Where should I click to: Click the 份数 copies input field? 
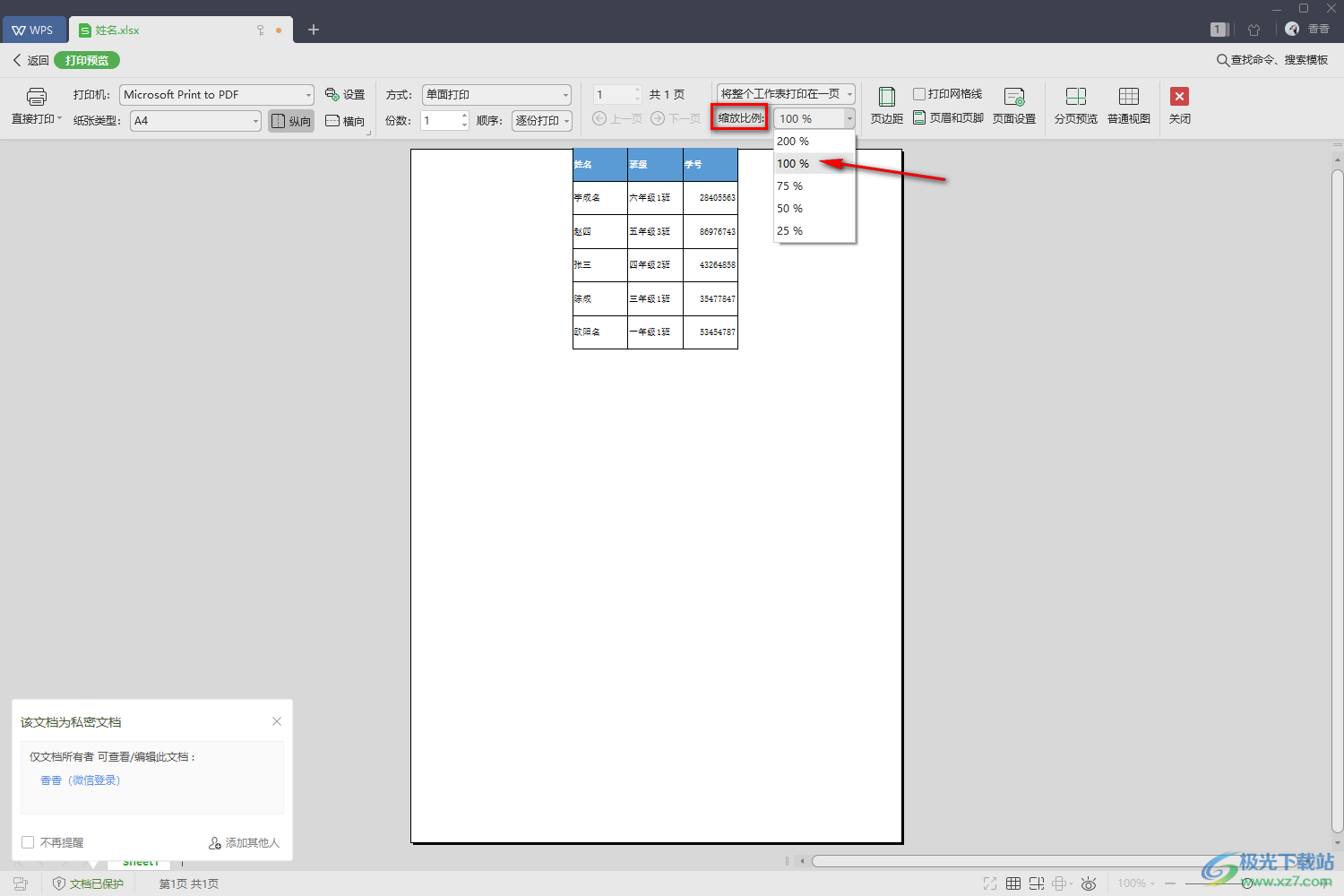[441, 120]
